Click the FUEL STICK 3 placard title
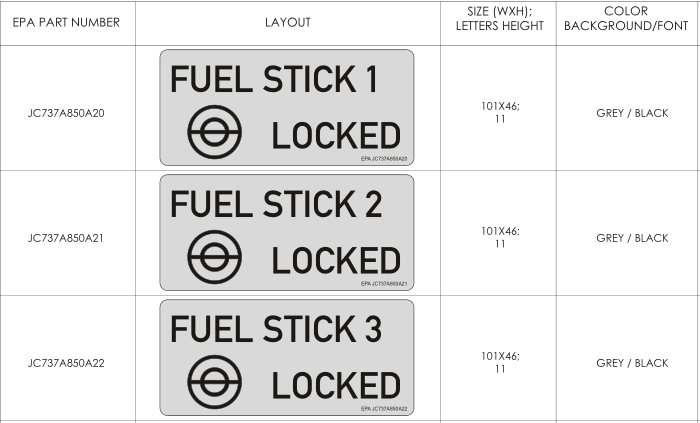Screen dimensions: 700x423 pyautogui.click(x=276, y=329)
